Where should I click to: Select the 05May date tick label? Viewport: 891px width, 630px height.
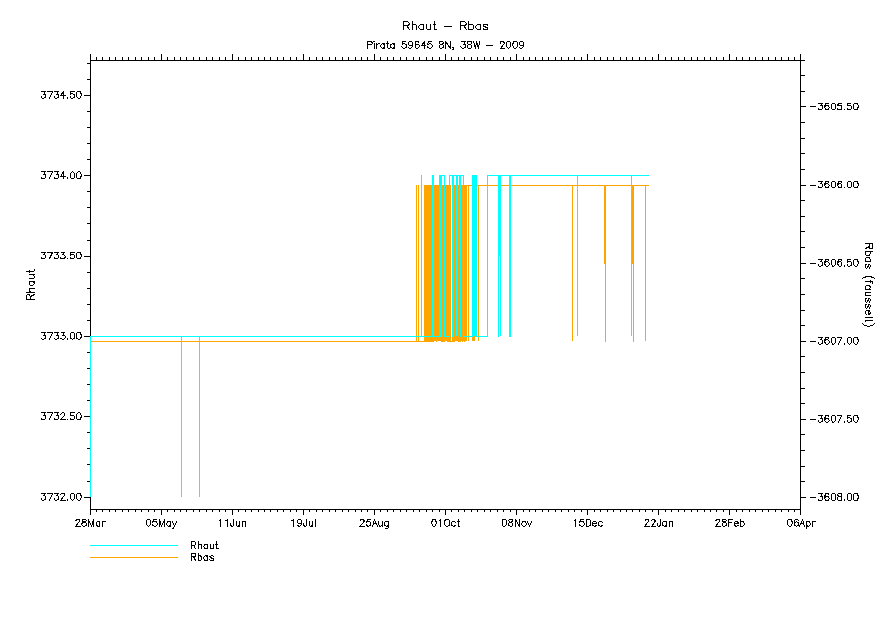click(161, 522)
